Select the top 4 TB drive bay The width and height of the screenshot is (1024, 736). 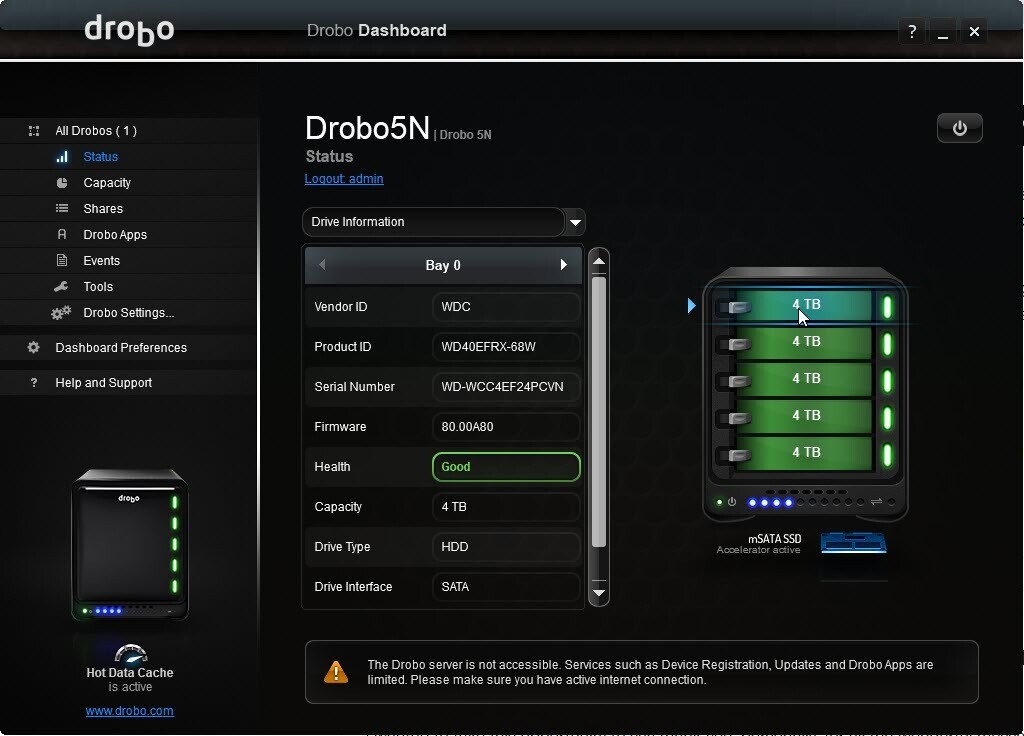point(805,305)
